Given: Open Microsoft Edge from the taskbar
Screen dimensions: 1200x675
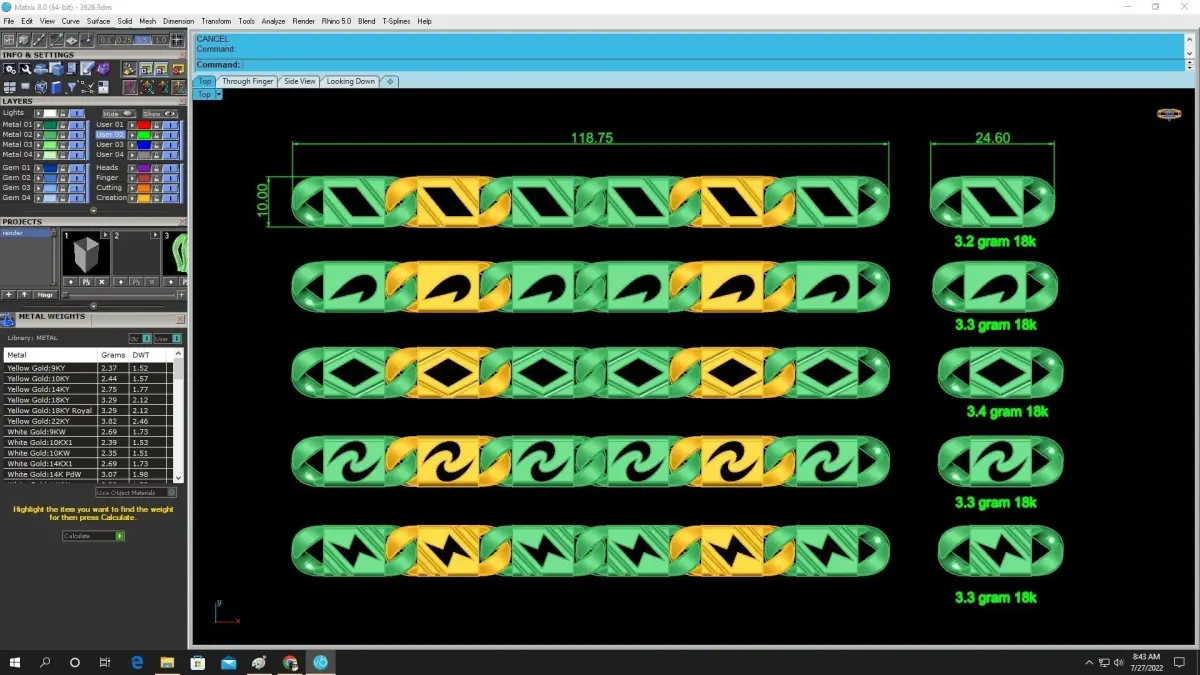Looking at the screenshot, I should [x=137, y=662].
